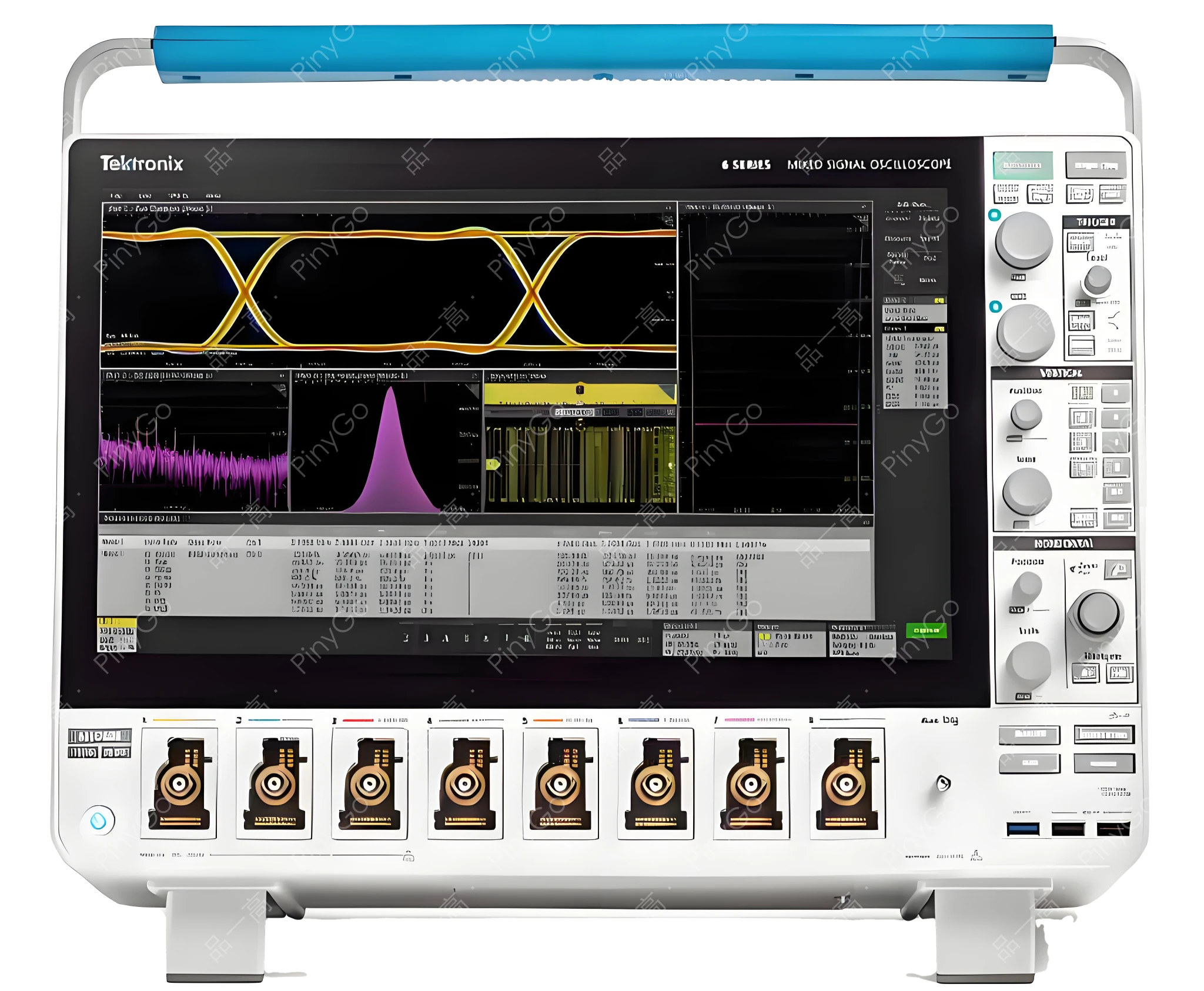
Task: Toggle the teal ring indicator beside lower knob
Action: (995, 307)
